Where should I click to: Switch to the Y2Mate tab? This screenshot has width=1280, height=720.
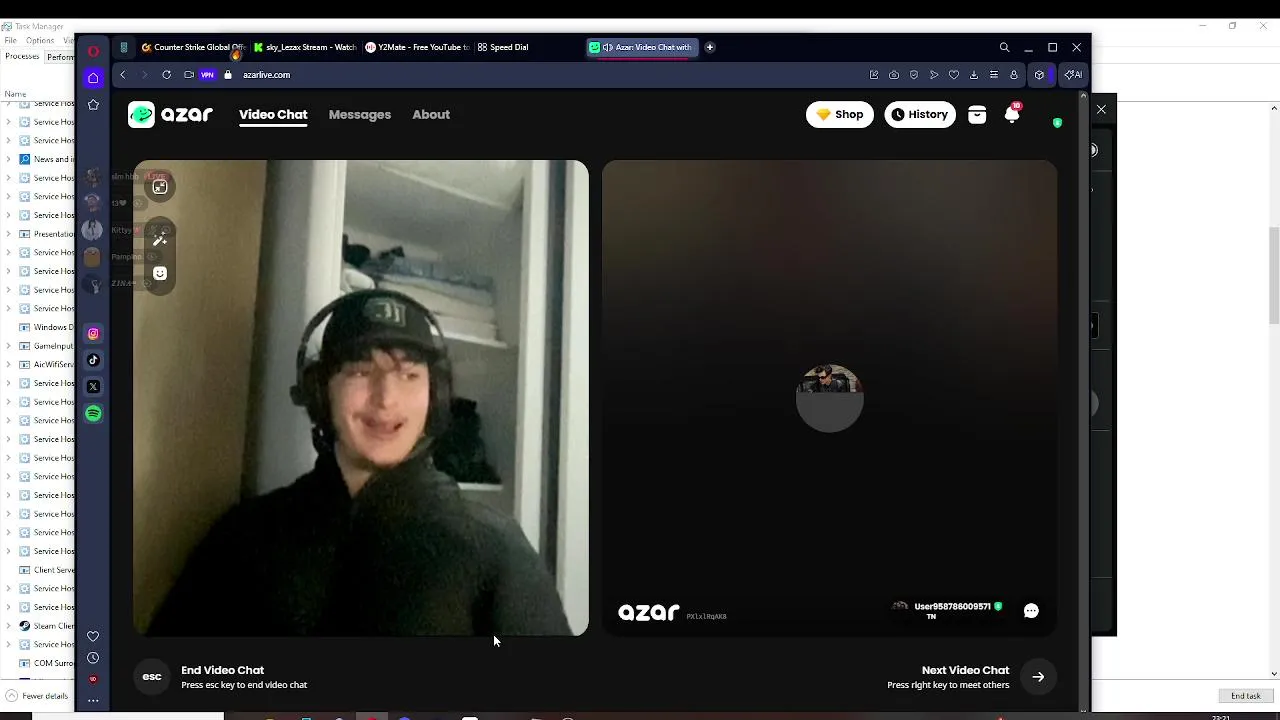417,47
